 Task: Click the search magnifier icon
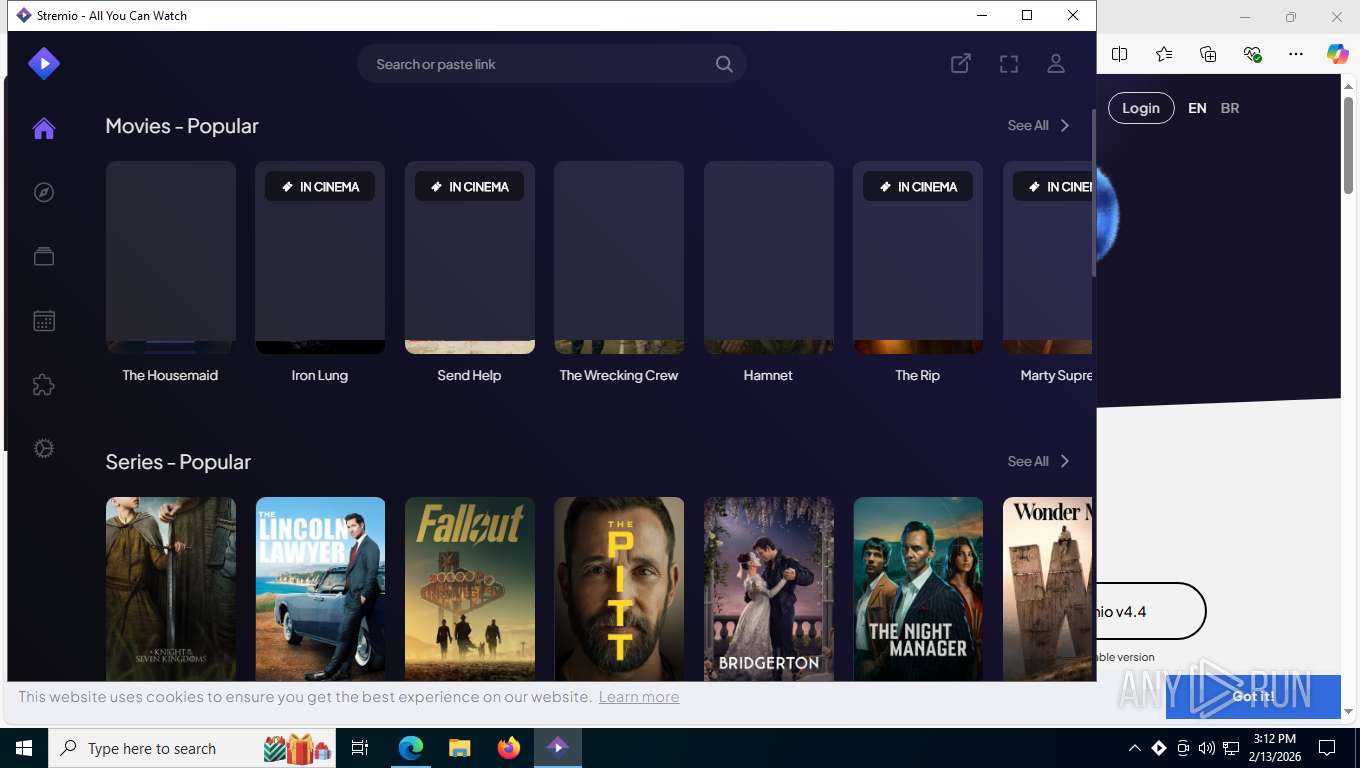tap(724, 64)
